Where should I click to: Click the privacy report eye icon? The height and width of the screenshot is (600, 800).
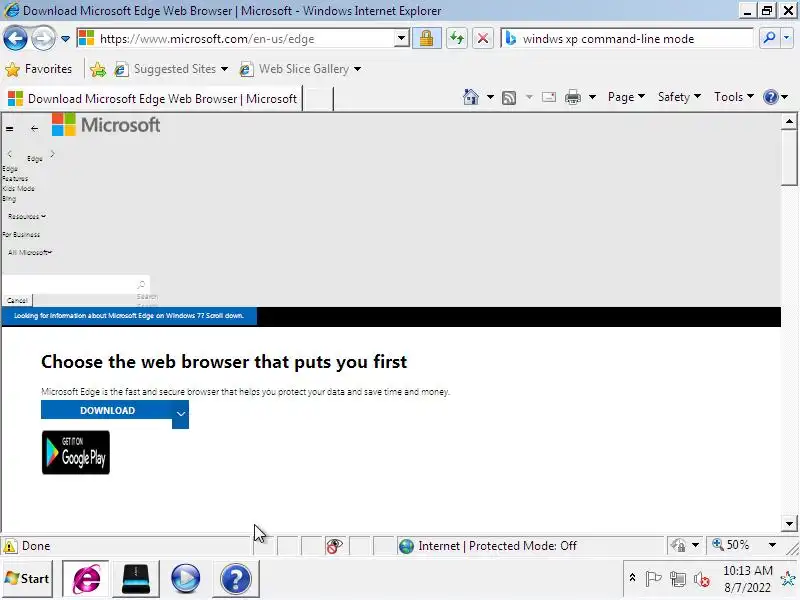[x=334, y=546]
